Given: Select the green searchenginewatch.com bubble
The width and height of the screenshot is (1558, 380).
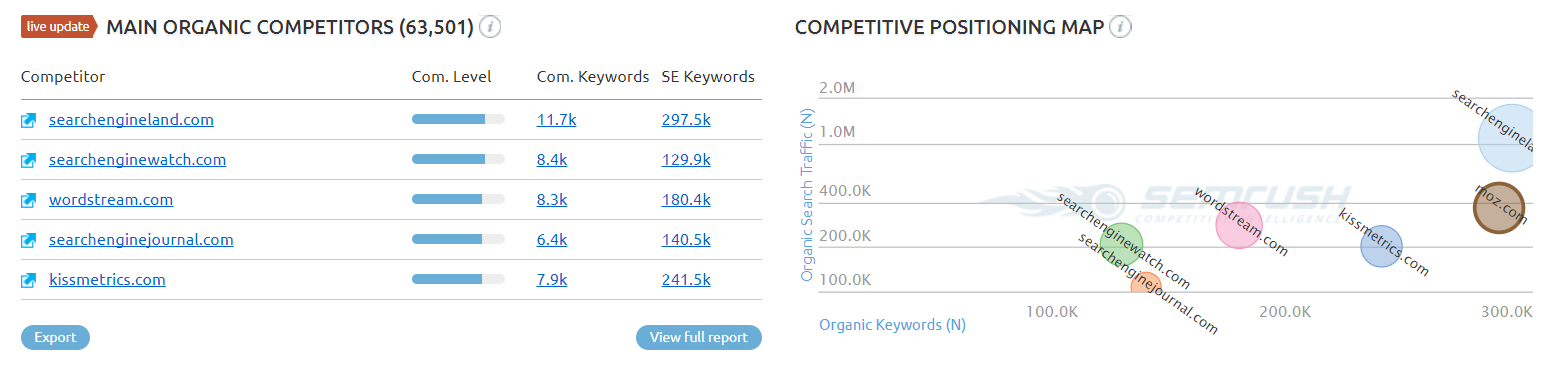Looking at the screenshot, I should click(x=1120, y=245).
